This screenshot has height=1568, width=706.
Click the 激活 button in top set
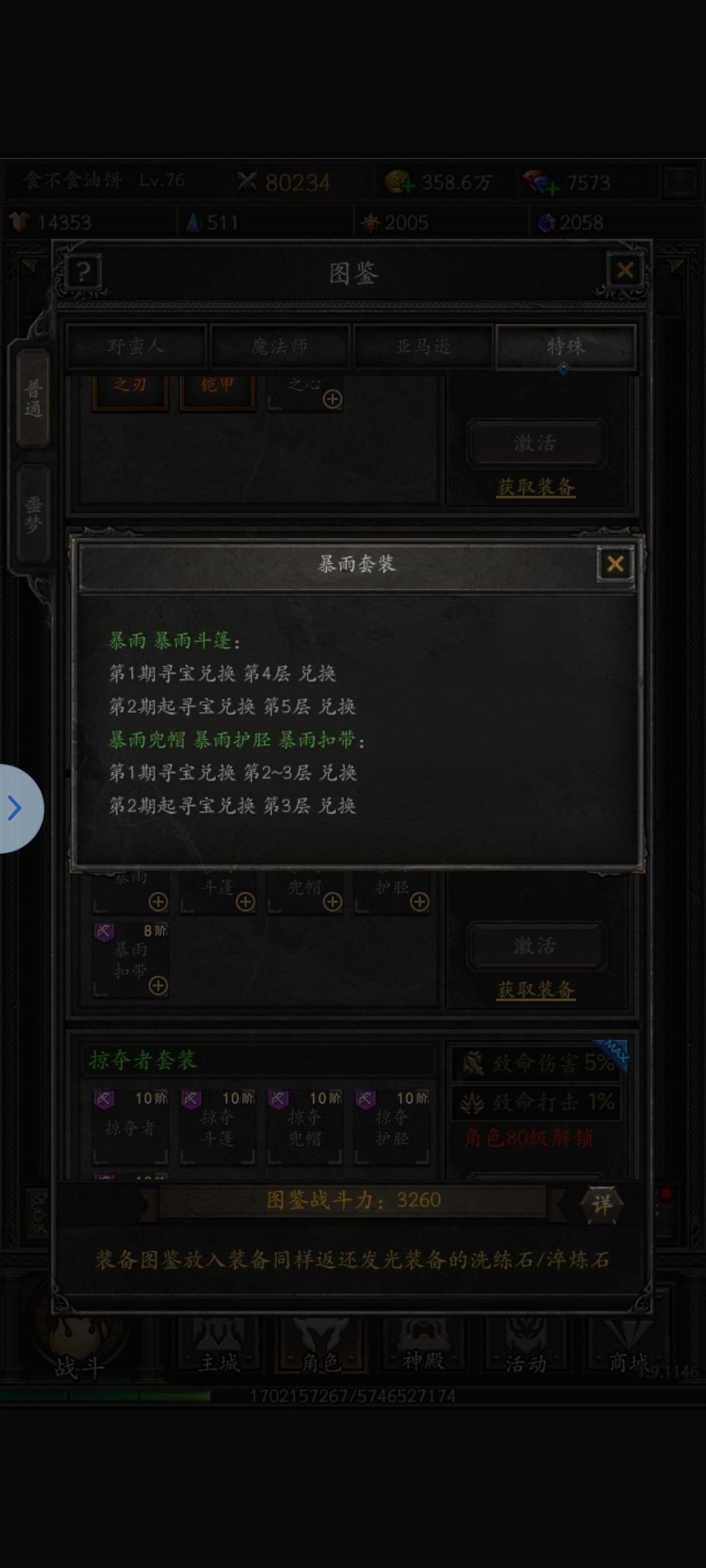(536, 443)
